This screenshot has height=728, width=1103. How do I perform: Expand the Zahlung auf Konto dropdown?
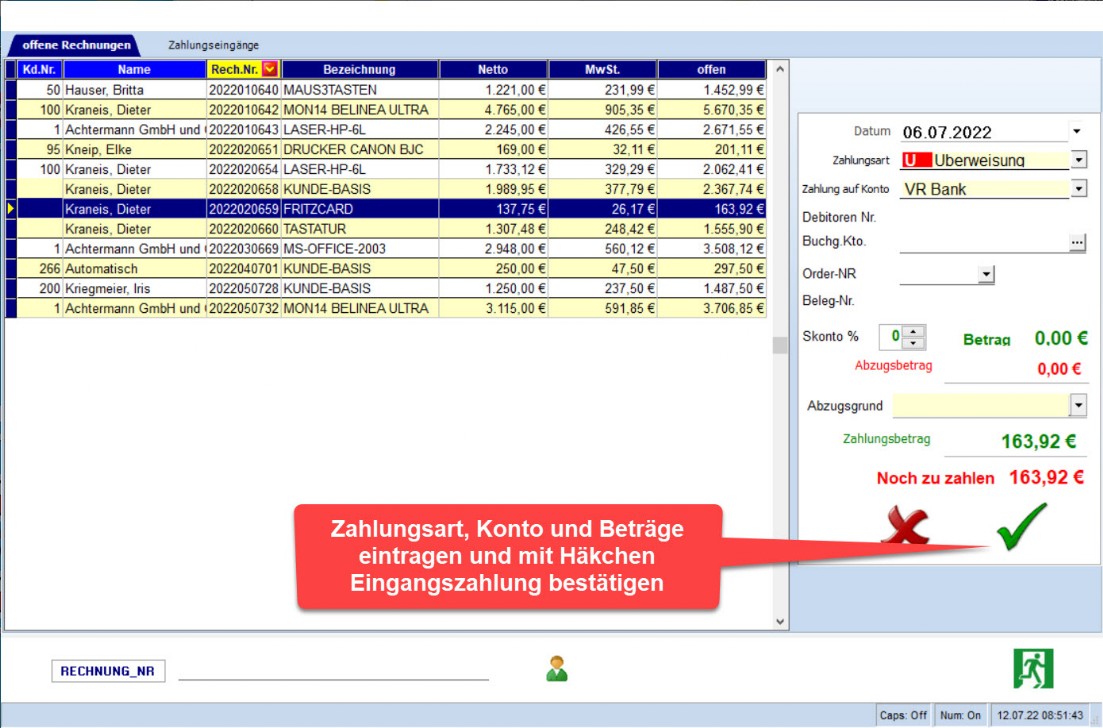tap(1078, 188)
